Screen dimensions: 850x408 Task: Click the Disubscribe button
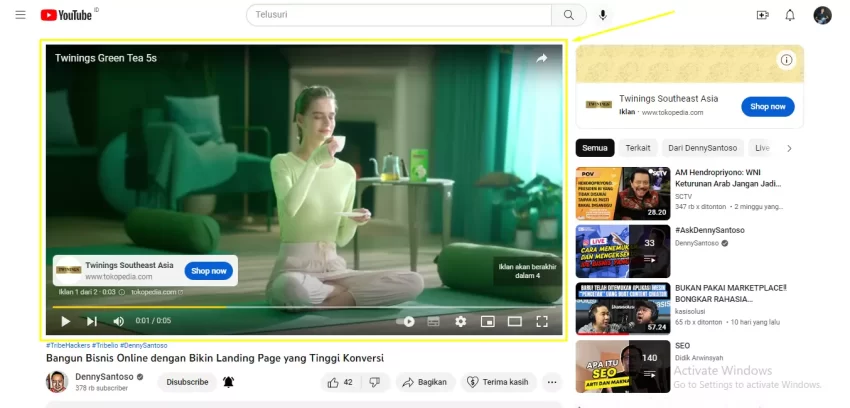pyautogui.click(x=188, y=382)
